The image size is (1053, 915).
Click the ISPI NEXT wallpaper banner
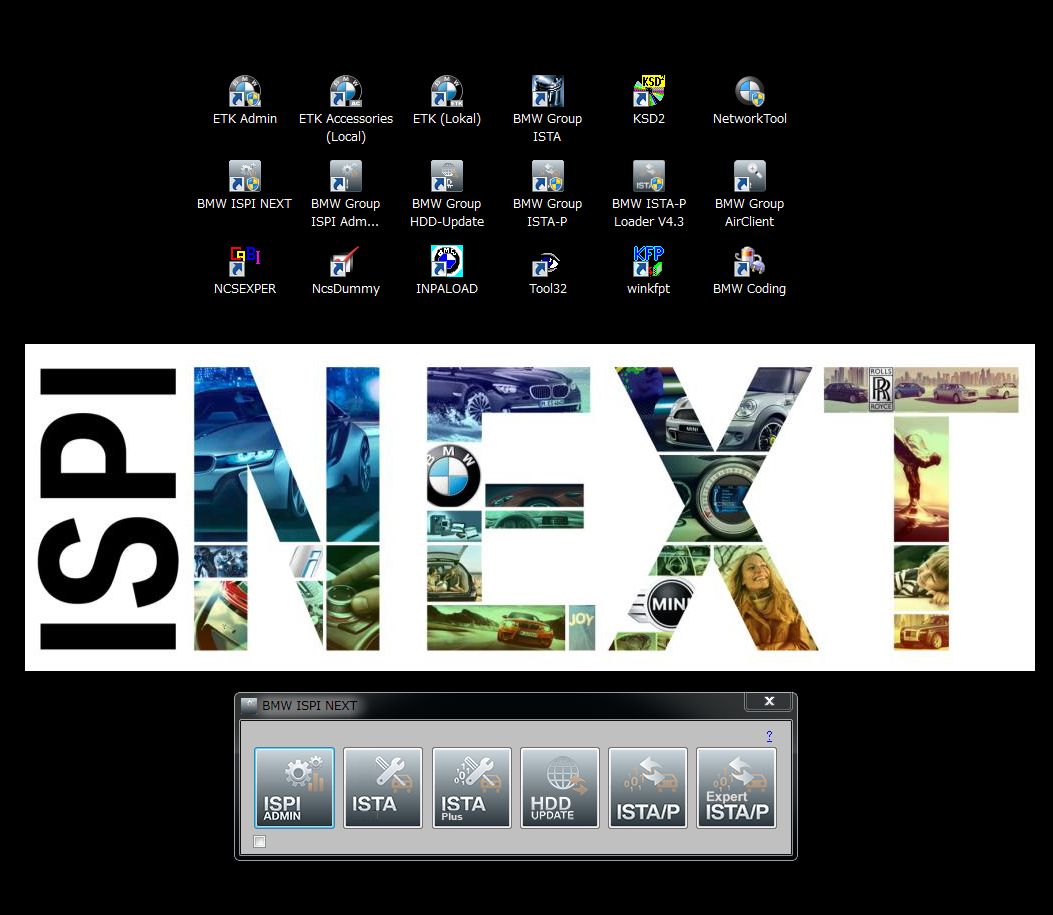pyautogui.click(x=530, y=508)
